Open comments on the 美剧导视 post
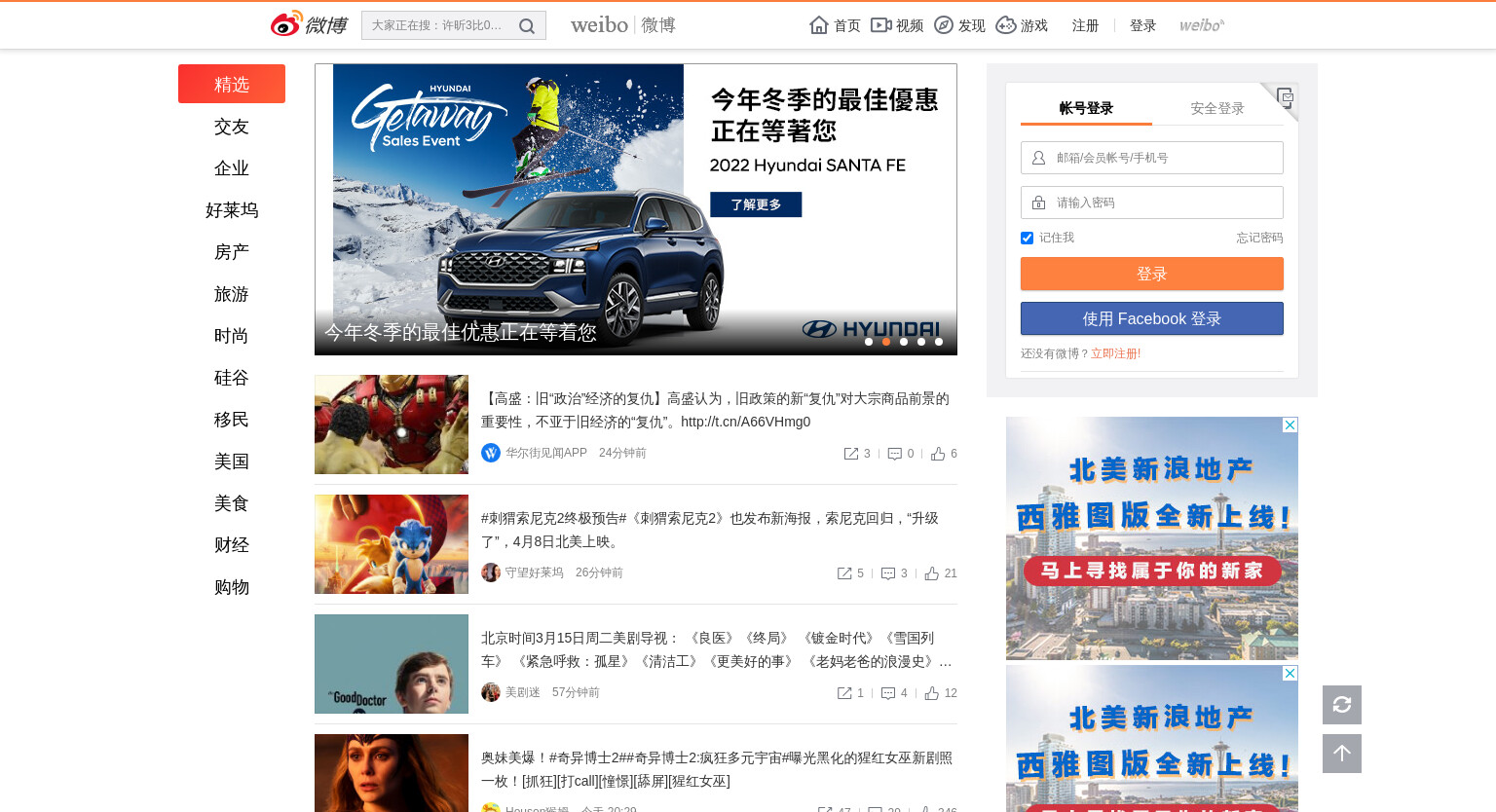 pos(888,693)
